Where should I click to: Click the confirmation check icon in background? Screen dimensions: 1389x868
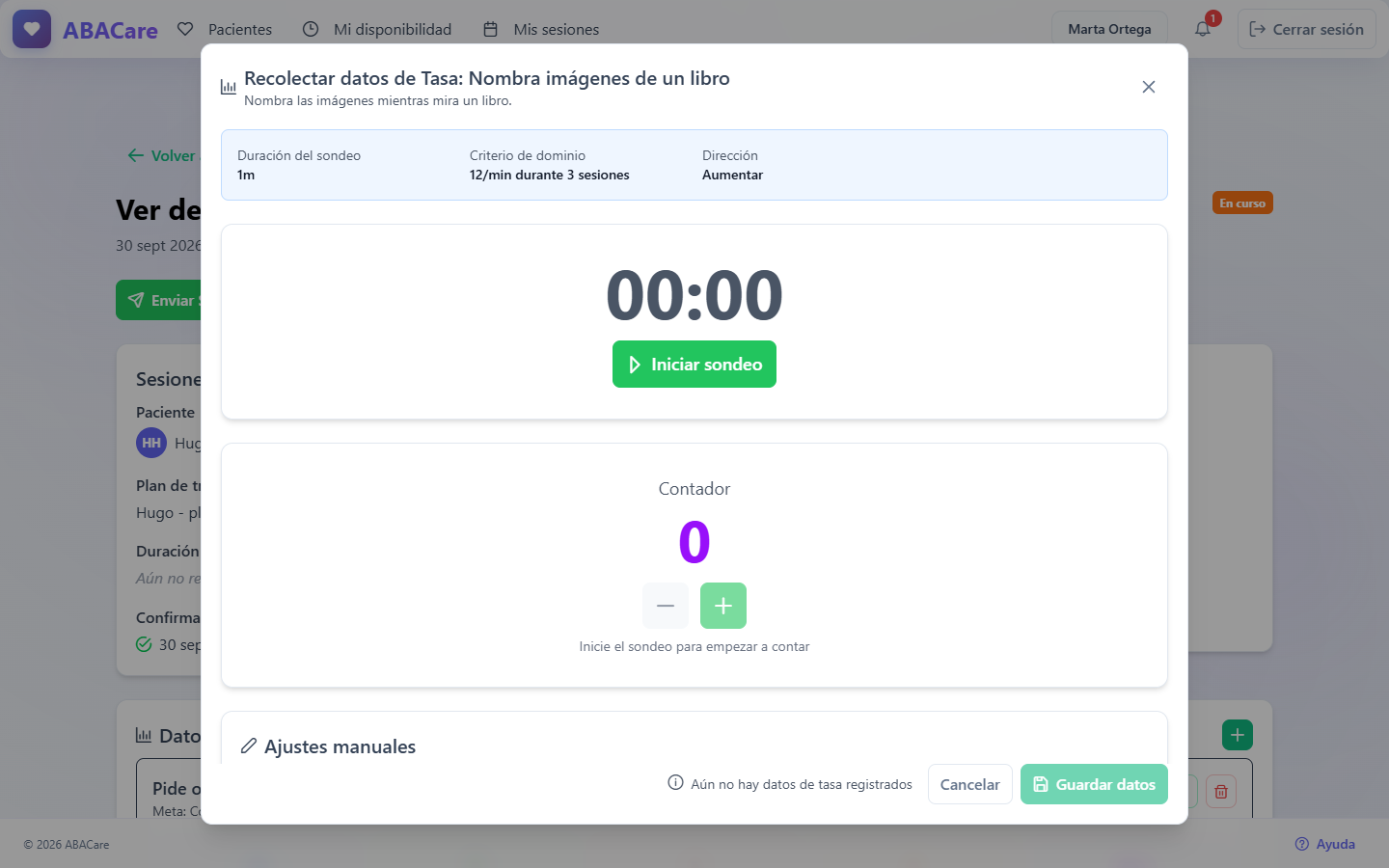click(x=144, y=644)
